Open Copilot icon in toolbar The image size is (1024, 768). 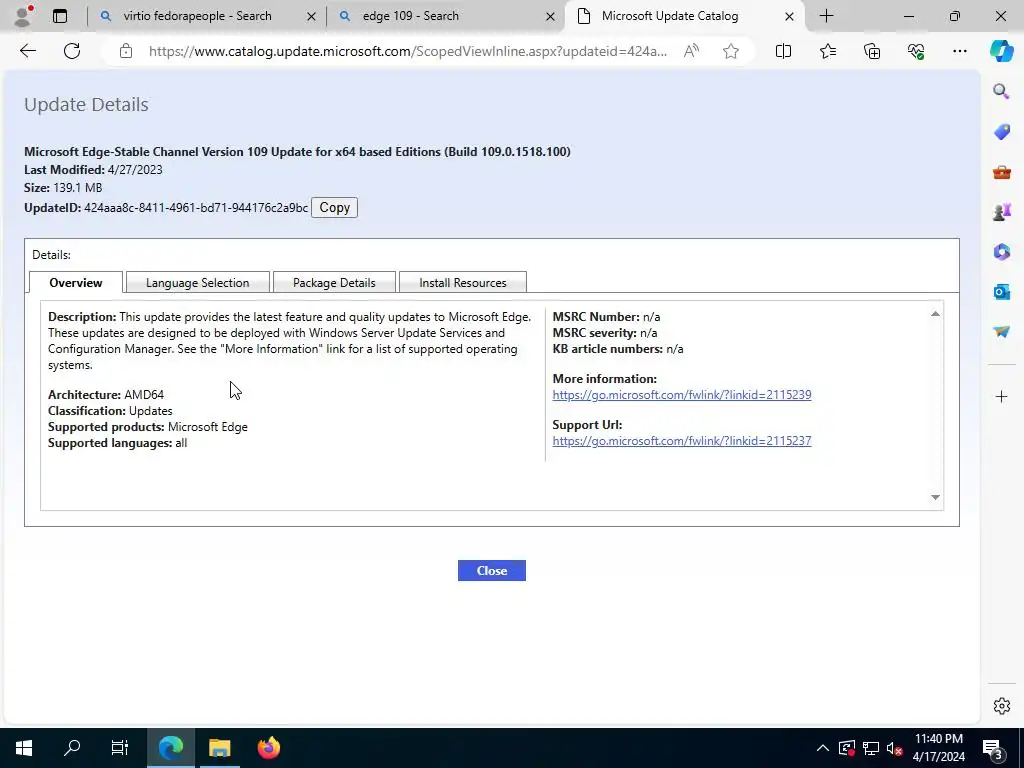click(x=1001, y=51)
